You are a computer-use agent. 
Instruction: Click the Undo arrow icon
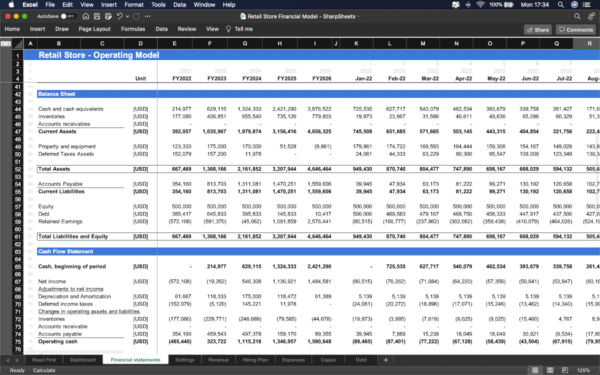pyautogui.click(x=119, y=16)
